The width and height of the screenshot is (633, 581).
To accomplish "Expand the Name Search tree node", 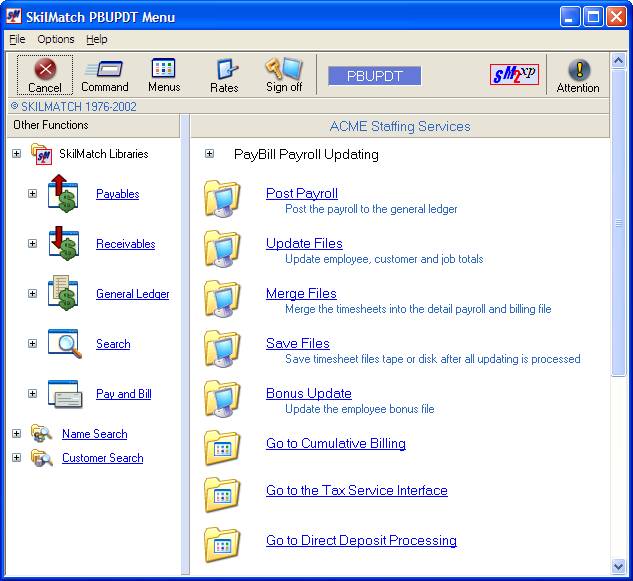I will pyautogui.click(x=17, y=434).
